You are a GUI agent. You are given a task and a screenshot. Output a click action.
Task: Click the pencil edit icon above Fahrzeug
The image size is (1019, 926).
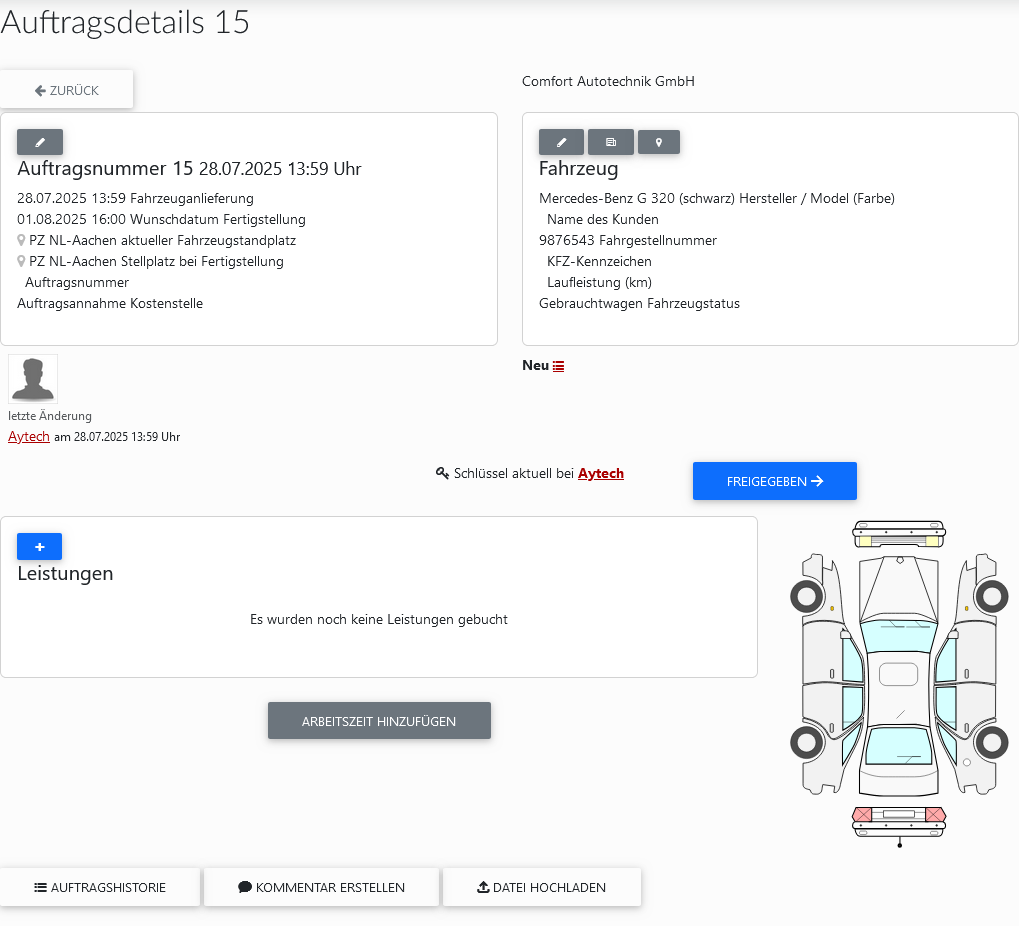click(561, 142)
